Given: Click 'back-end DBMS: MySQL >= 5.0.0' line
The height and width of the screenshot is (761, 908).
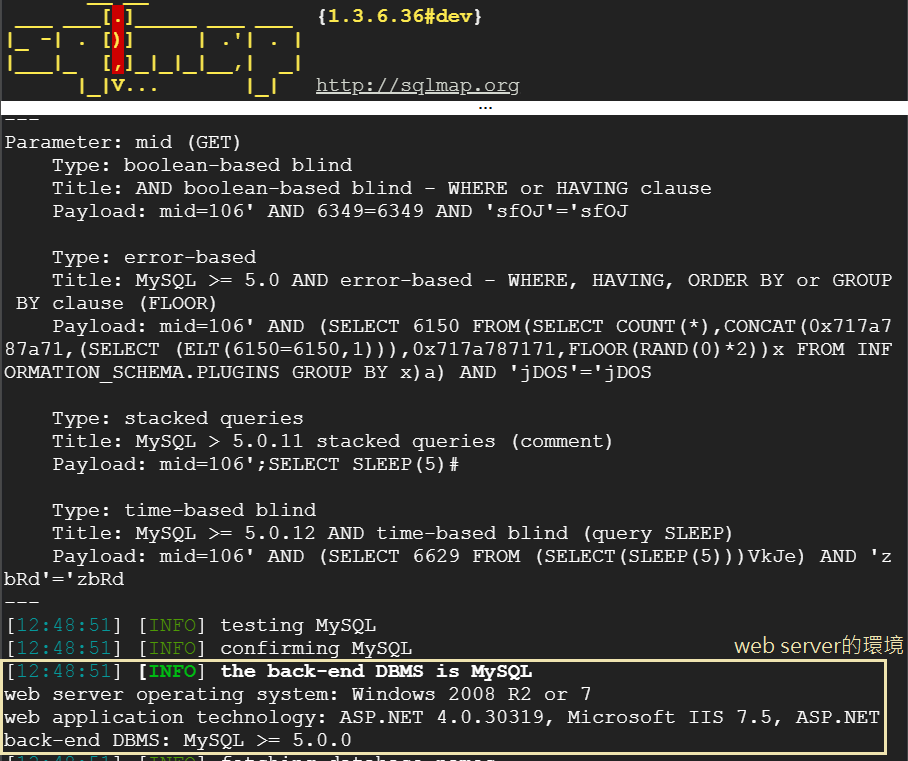Looking at the screenshot, I should [x=178, y=740].
